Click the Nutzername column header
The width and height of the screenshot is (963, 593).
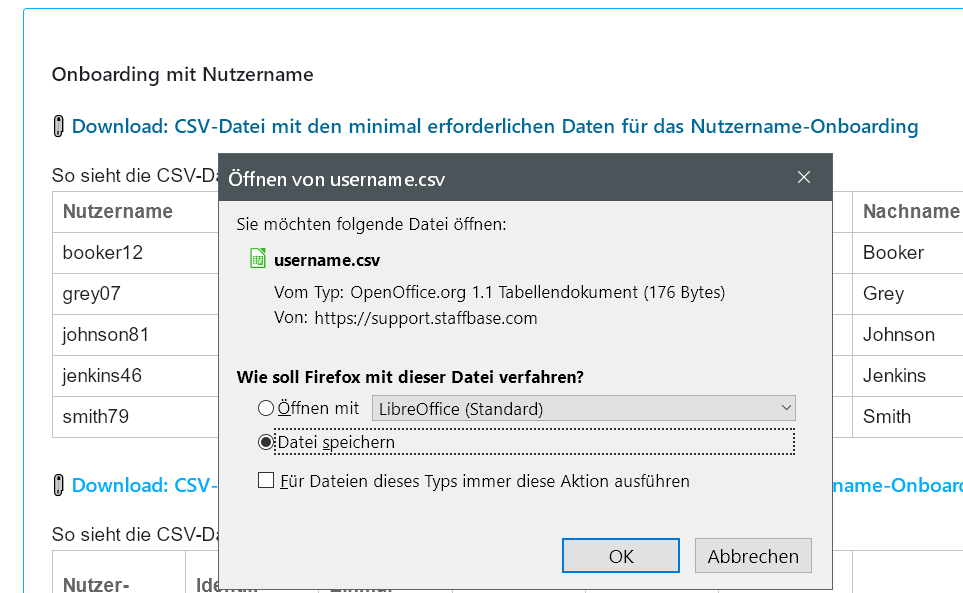click(118, 211)
